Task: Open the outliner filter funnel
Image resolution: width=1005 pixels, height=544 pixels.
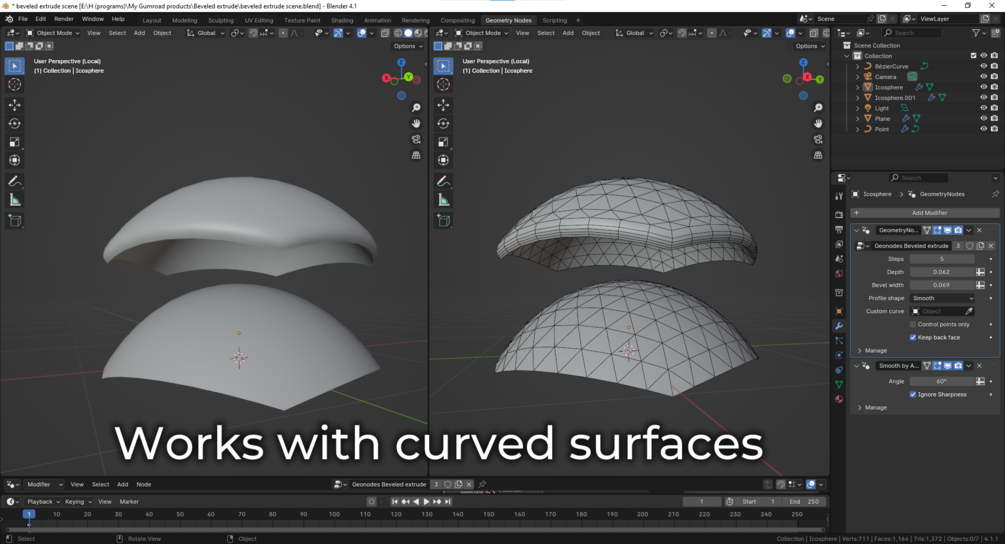Action: [976, 33]
